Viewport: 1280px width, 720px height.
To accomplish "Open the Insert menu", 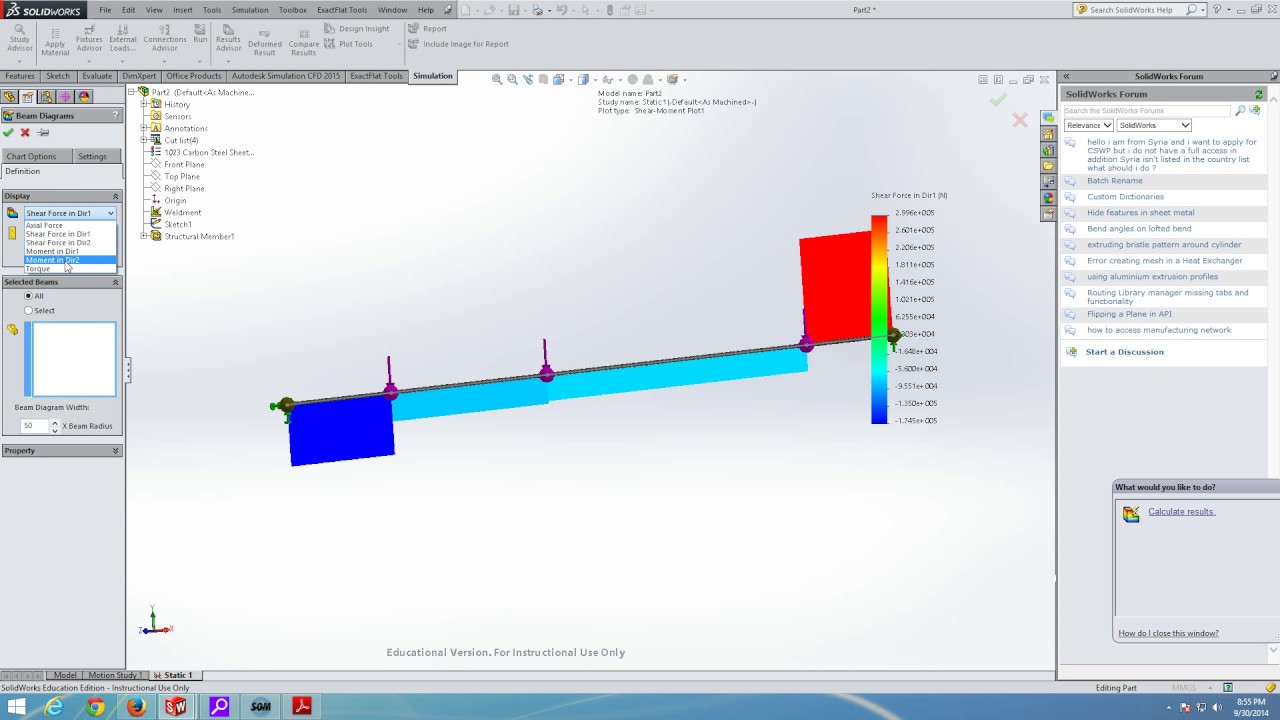I will (183, 10).
